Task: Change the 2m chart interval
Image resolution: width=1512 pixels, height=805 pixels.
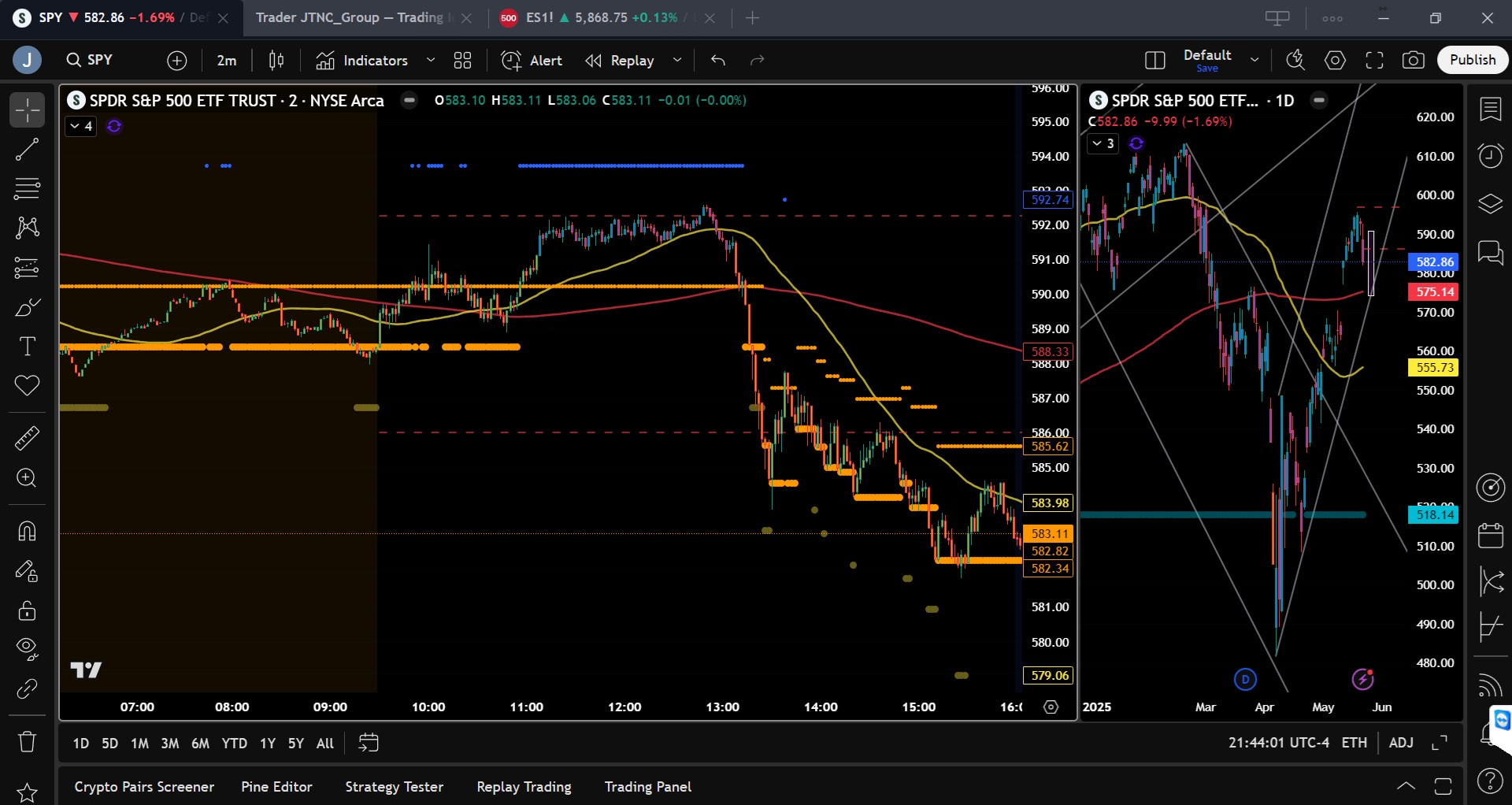Action: pyautogui.click(x=226, y=60)
